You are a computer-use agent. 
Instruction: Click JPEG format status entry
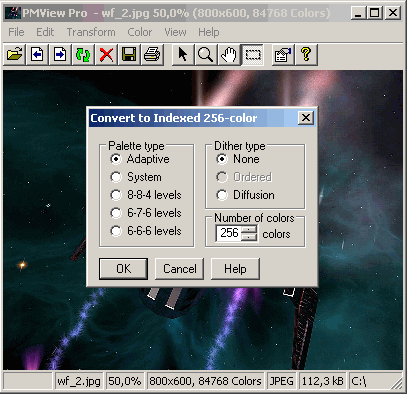[x=282, y=381]
